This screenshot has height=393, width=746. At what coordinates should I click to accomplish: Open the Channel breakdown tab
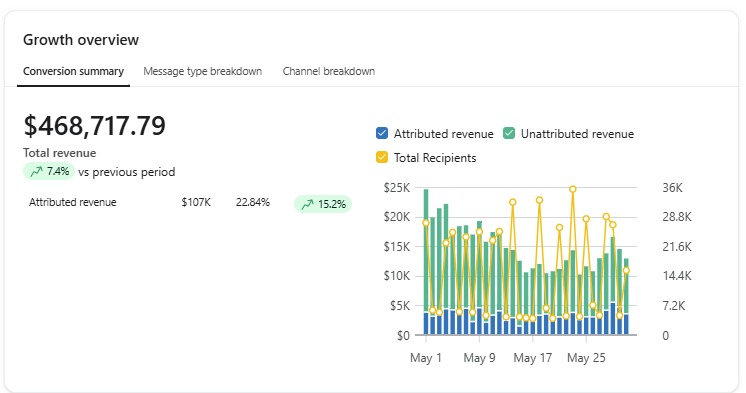[x=329, y=71]
